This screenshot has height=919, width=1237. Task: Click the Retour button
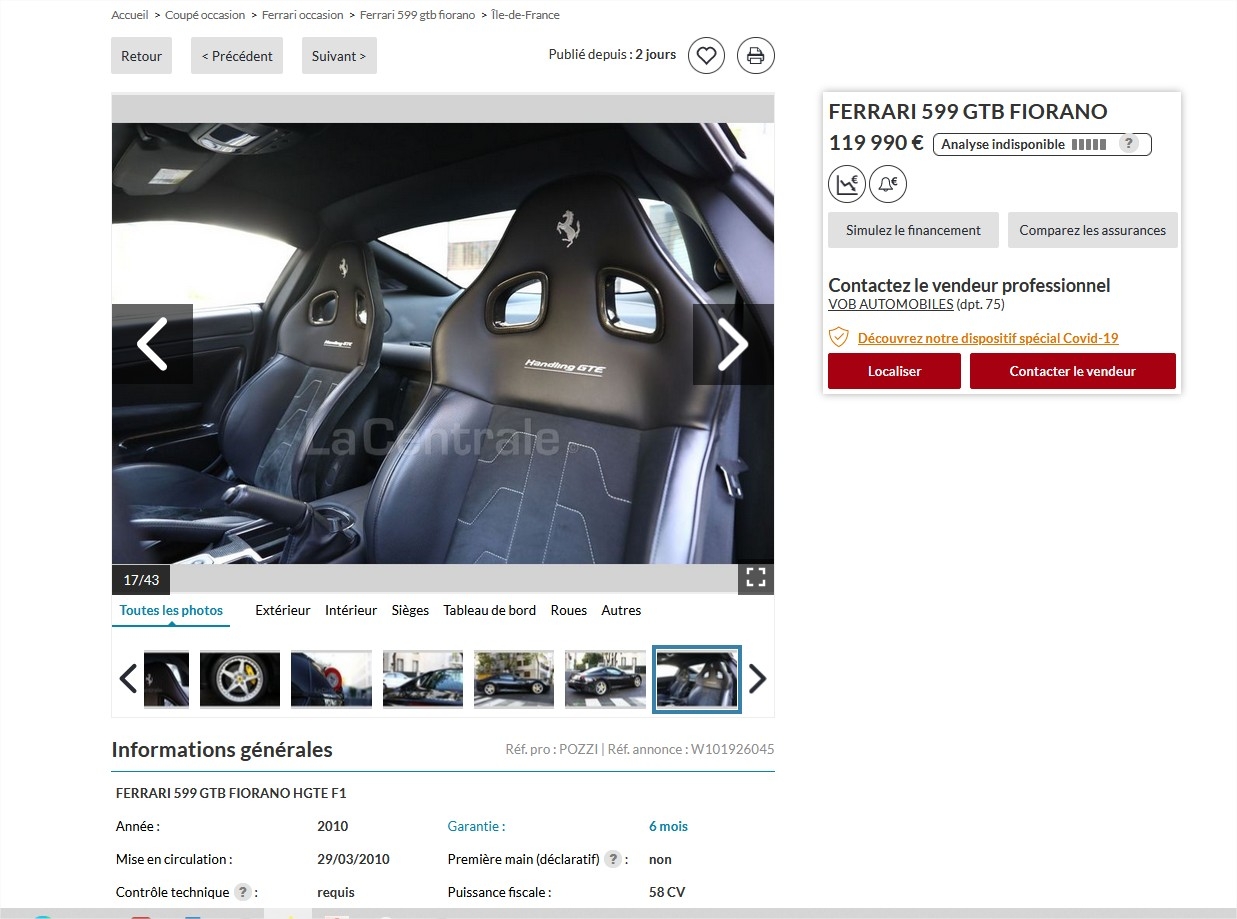(x=141, y=56)
